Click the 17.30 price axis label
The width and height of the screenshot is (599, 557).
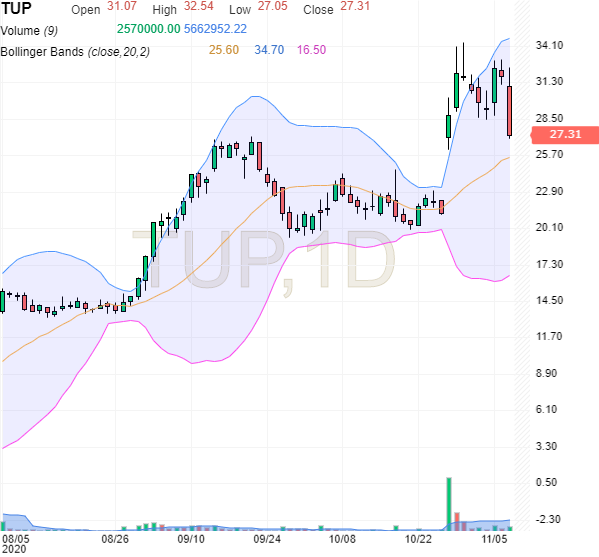[x=549, y=264]
